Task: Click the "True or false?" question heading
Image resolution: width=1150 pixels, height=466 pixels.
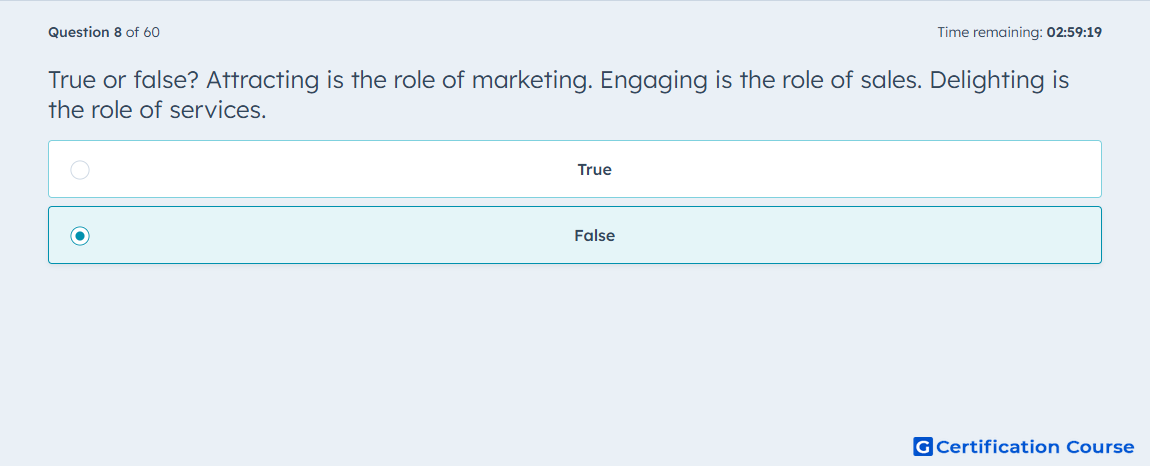Action: 123,79
